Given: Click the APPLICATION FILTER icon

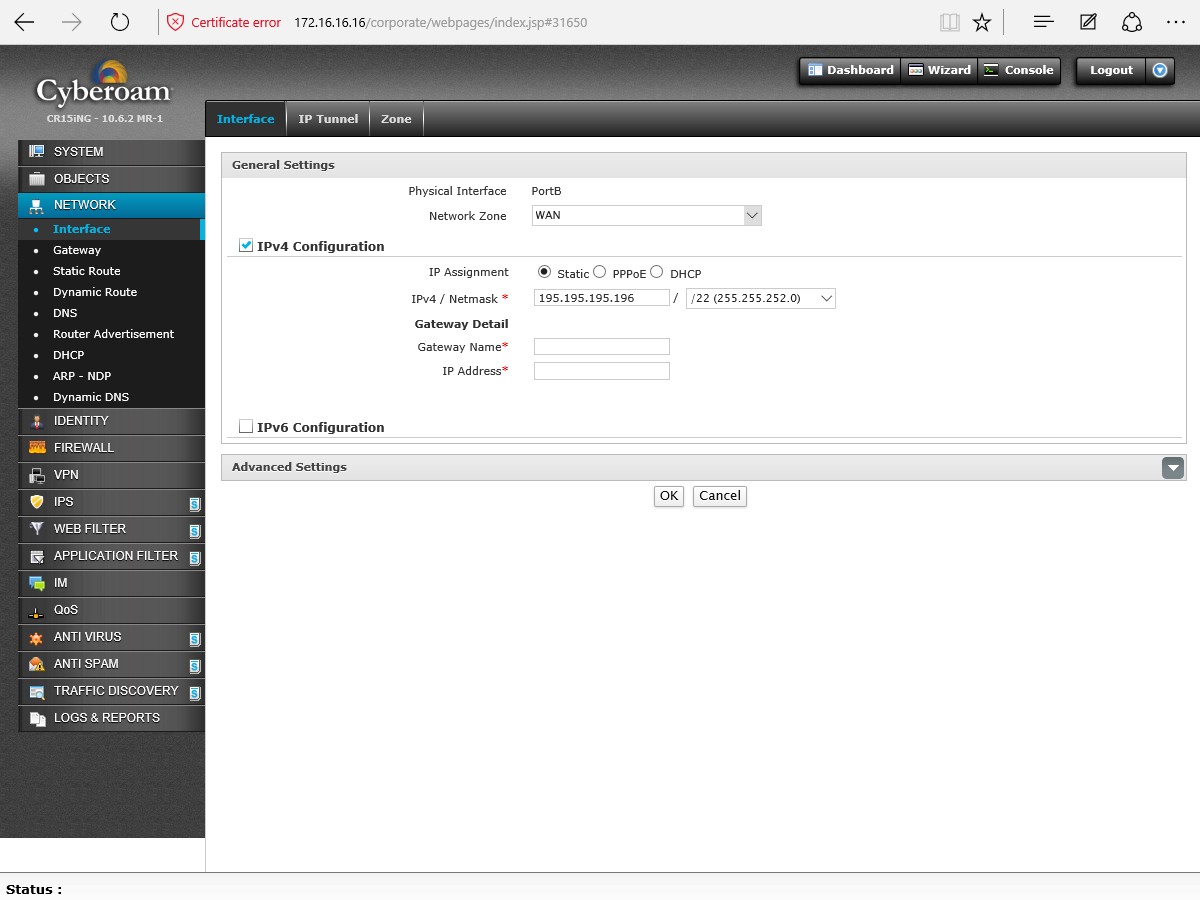Looking at the screenshot, I should 37,556.
